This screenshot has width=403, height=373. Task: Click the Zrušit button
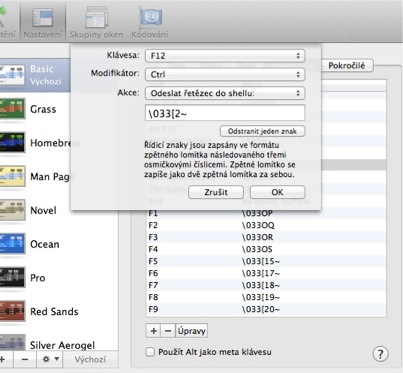tap(216, 192)
